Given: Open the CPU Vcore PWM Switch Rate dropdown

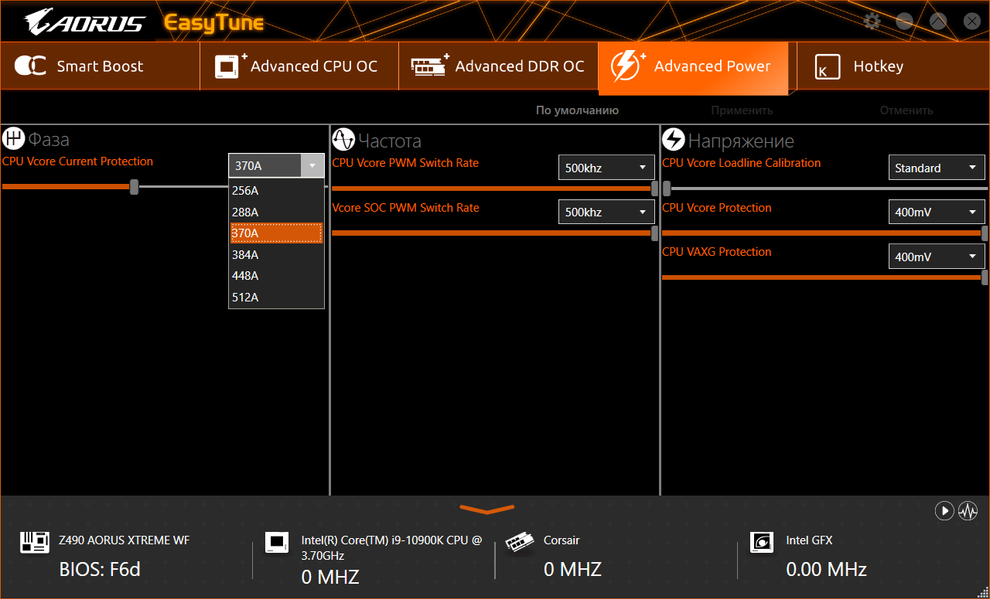Looking at the screenshot, I should [606, 168].
